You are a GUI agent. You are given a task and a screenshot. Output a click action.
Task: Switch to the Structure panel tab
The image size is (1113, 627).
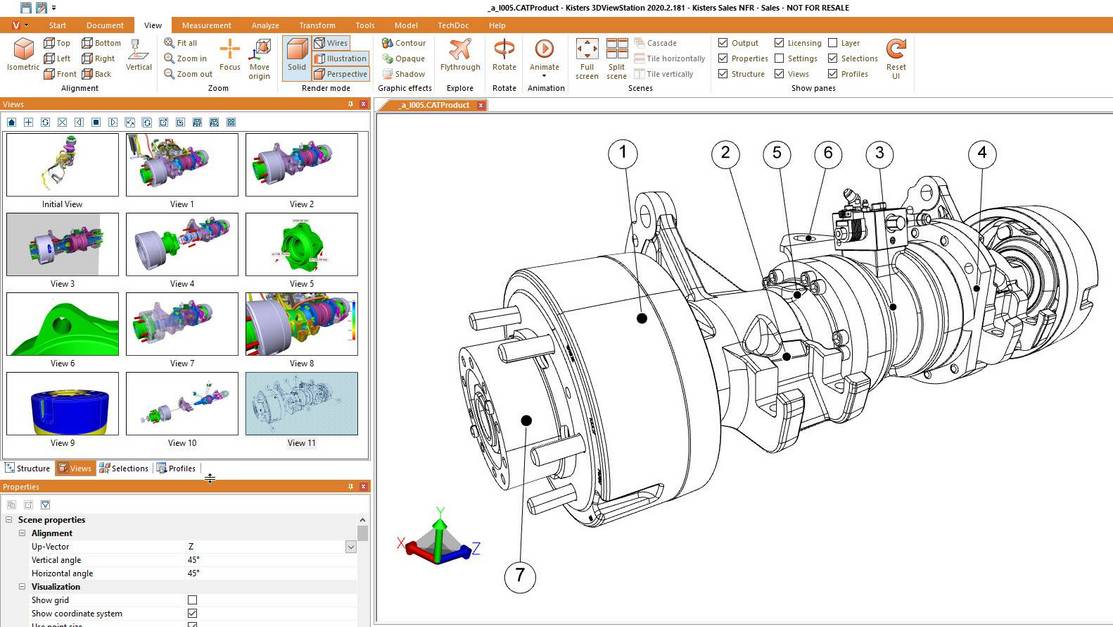[x=28, y=469]
